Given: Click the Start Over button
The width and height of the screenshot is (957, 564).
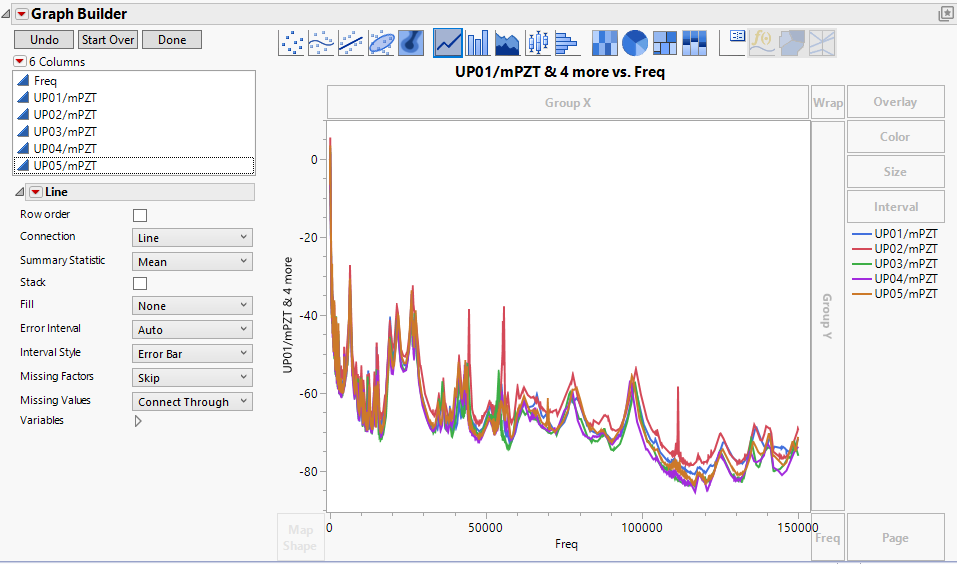Looking at the screenshot, I should [x=108, y=40].
